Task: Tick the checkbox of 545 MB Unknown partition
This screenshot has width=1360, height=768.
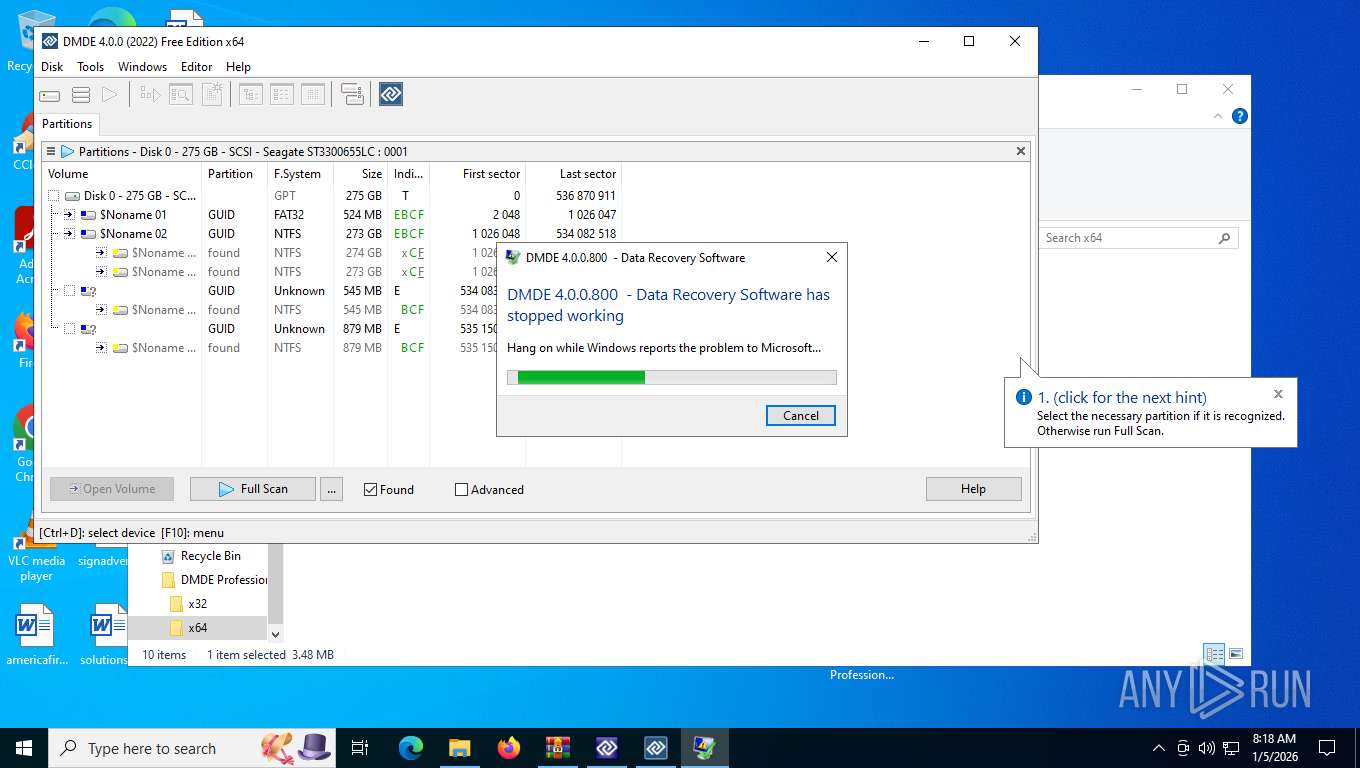Action: [69, 291]
